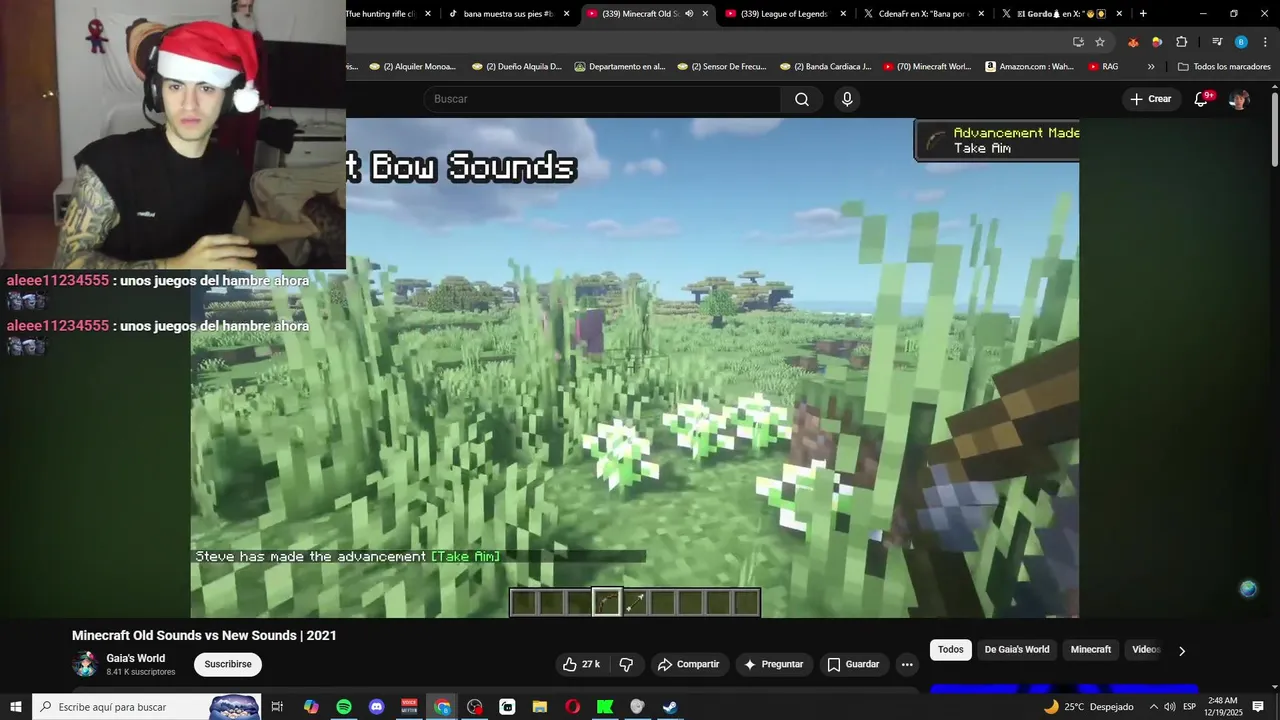1280x720 pixels.
Task: Open Voicemeeter from the taskbar
Action: pyautogui.click(x=409, y=707)
